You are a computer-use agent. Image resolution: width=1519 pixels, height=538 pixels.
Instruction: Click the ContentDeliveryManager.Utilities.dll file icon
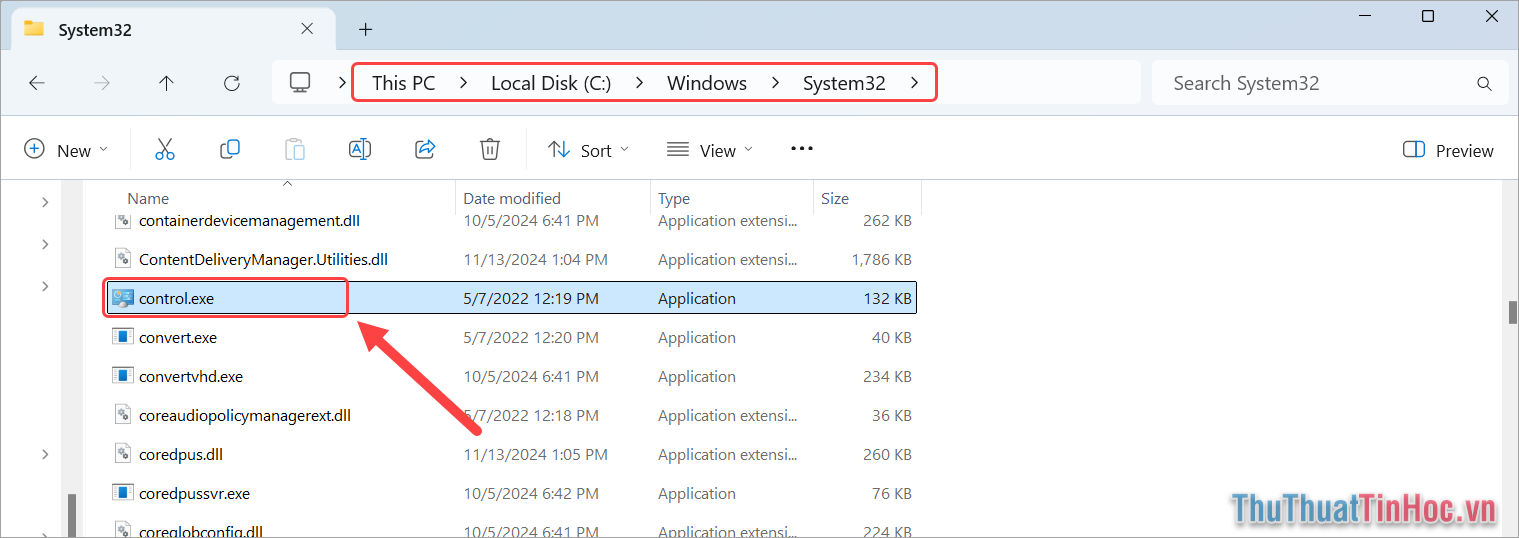tap(123, 259)
